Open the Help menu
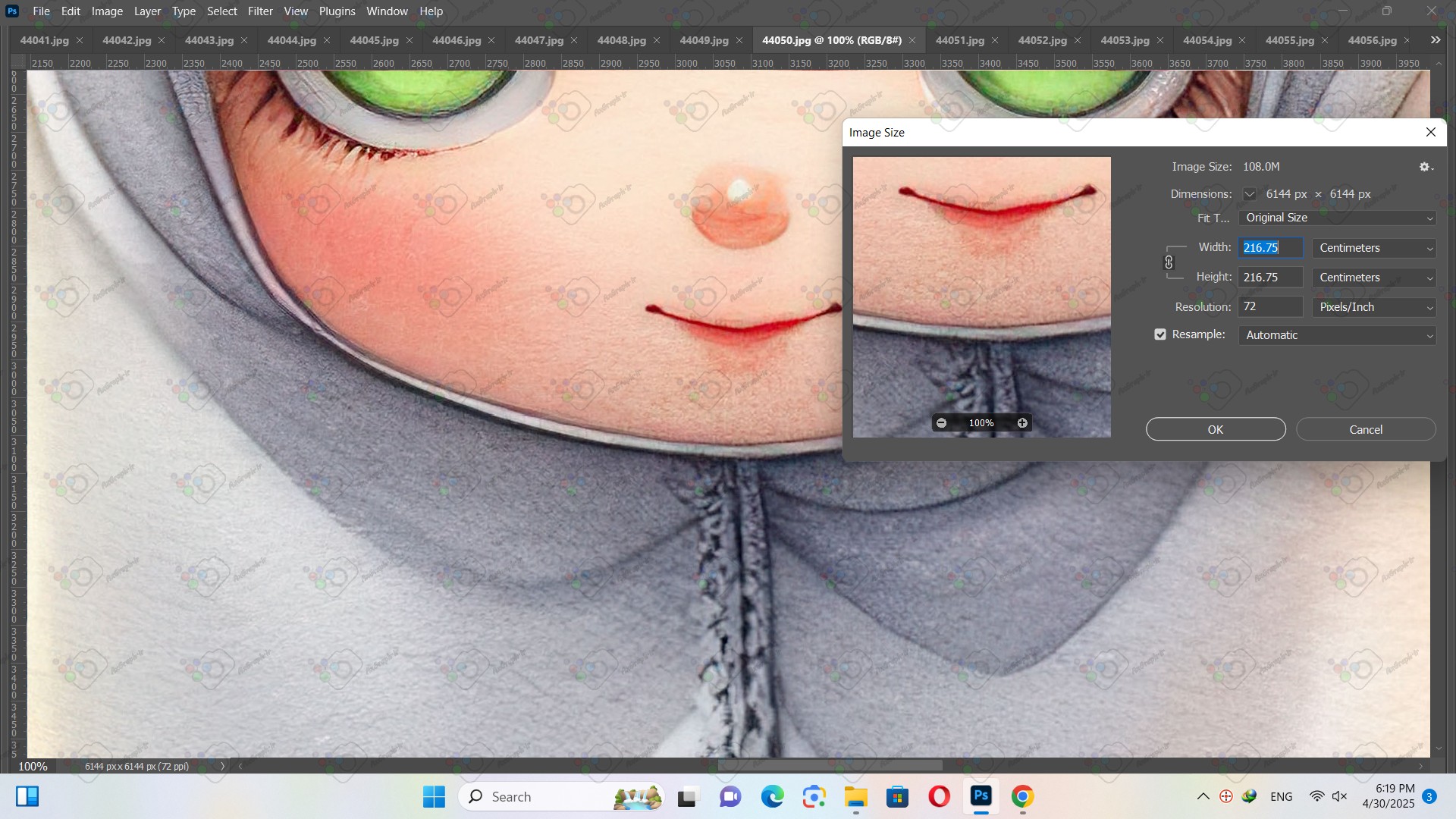This screenshot has width=1456, height=819. 431,11
